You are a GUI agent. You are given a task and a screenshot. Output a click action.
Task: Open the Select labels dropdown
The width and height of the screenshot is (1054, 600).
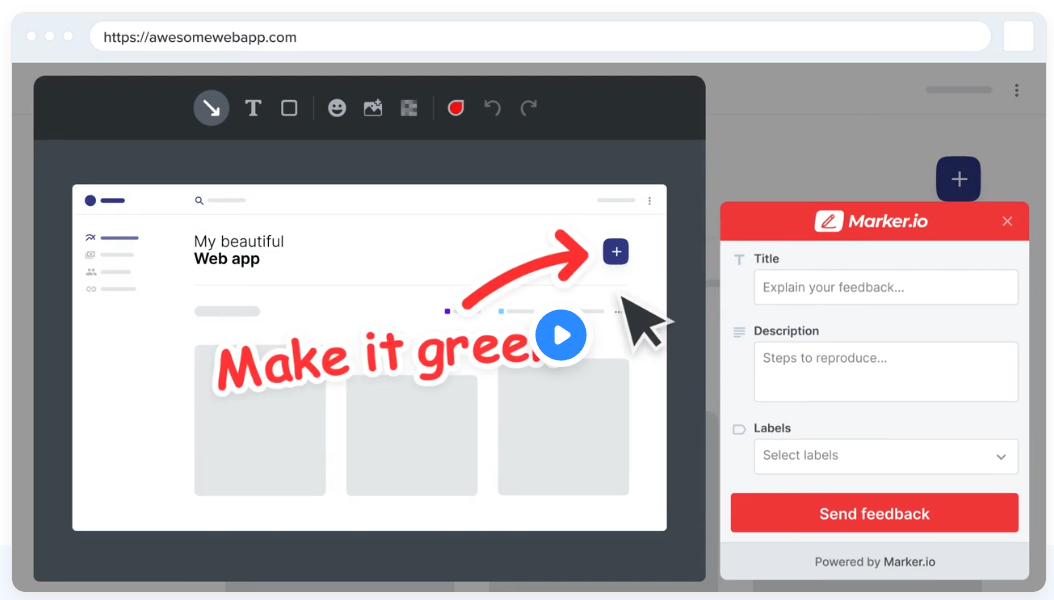pos(885,456)
